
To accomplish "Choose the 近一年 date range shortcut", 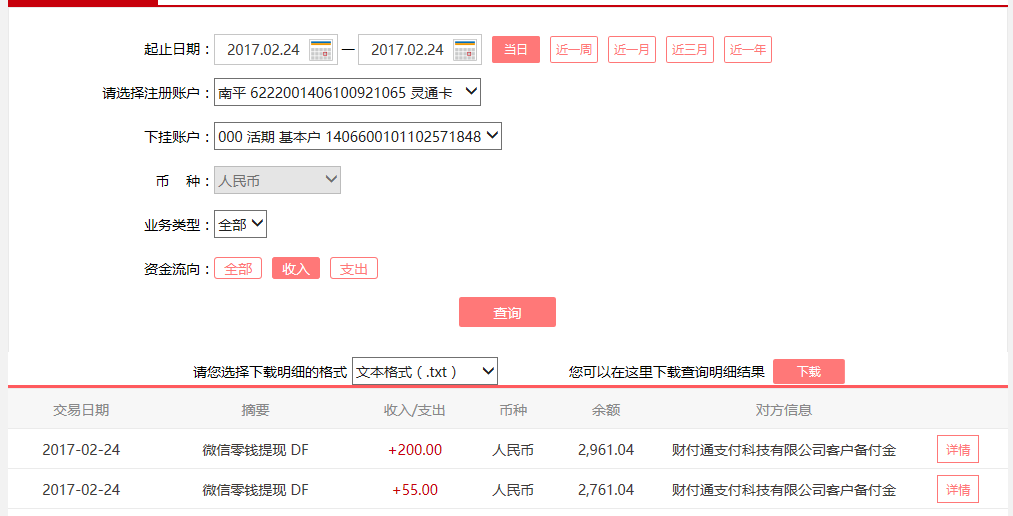I will [748, 50].
